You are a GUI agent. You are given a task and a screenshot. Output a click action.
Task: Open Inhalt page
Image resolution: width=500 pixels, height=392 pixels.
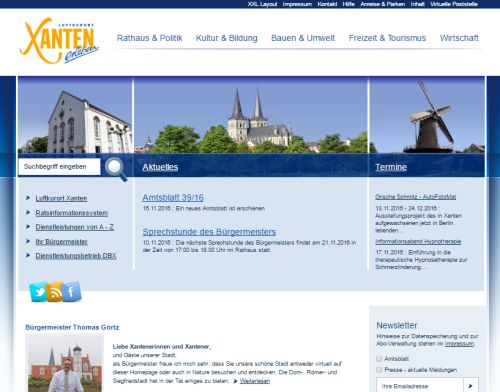[418, 4]
